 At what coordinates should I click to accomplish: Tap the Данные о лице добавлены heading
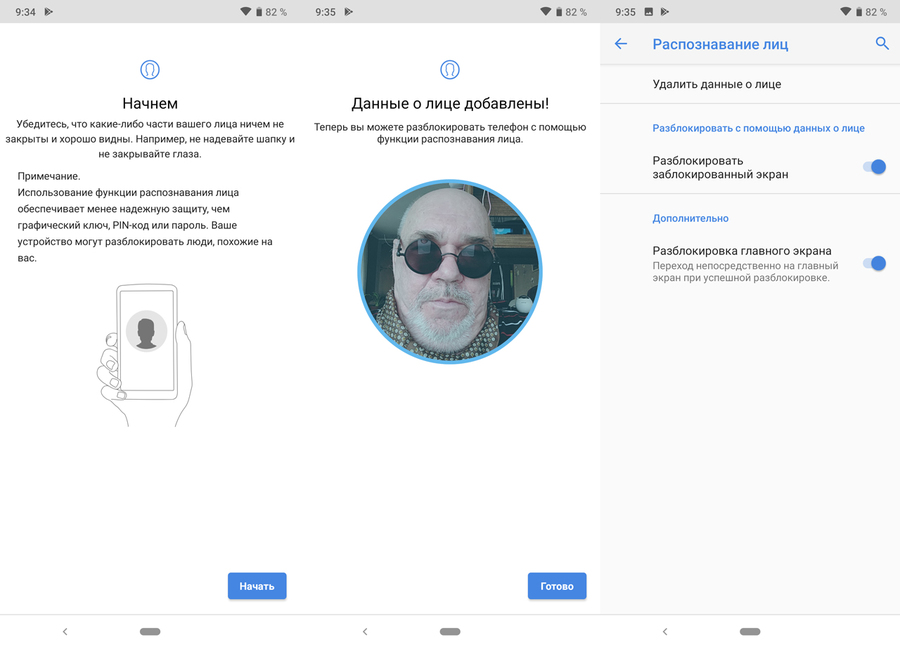(x=450, y=103)
